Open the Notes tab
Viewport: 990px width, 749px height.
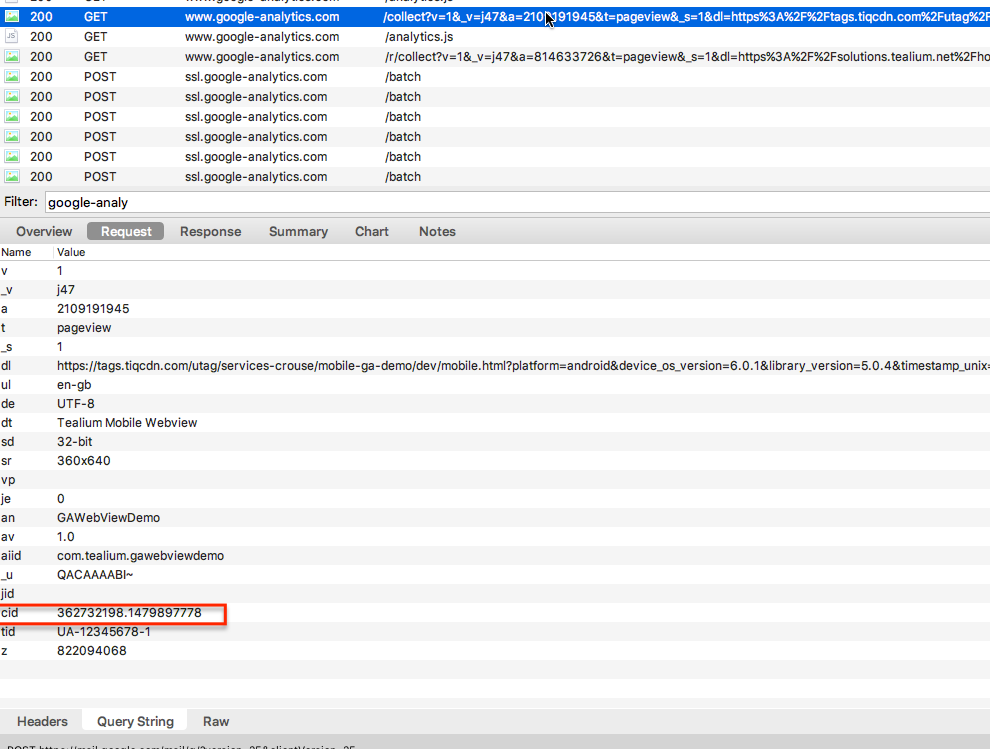pyautogui.click(x=437, y=231)
